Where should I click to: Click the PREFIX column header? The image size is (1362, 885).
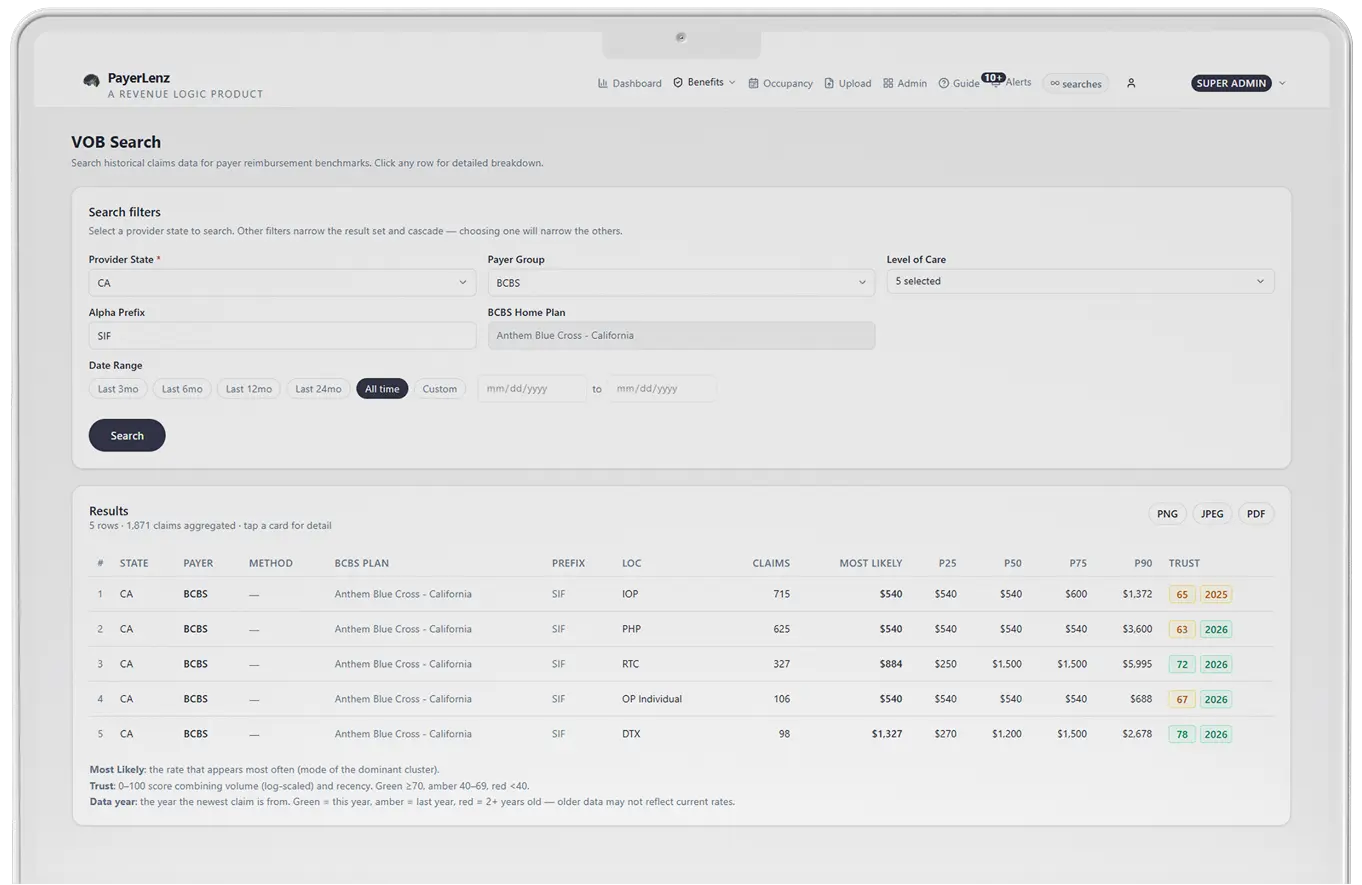pyautogui.click(x=568, y=563)
